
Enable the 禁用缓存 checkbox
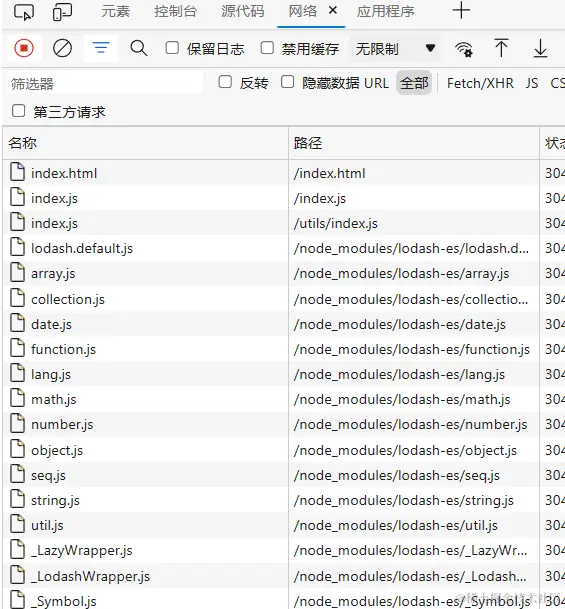(x=267, y=48)
